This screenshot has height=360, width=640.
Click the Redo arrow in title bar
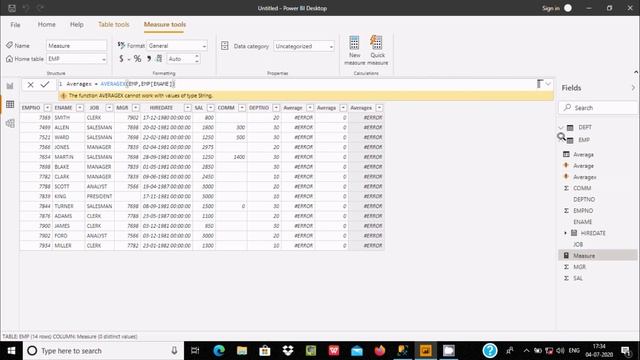[x=40, y=8]
